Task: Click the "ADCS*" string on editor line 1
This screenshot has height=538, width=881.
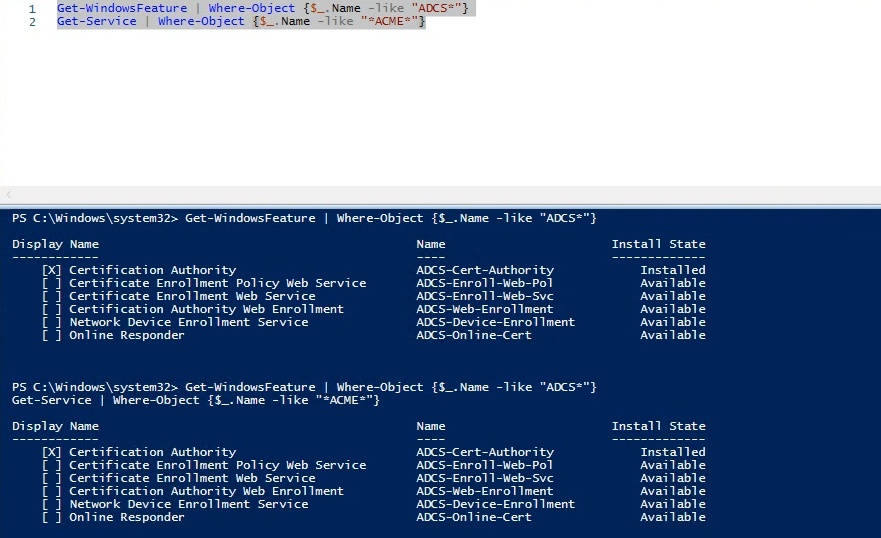Action: pyautogui.click(x=440, y=8)
